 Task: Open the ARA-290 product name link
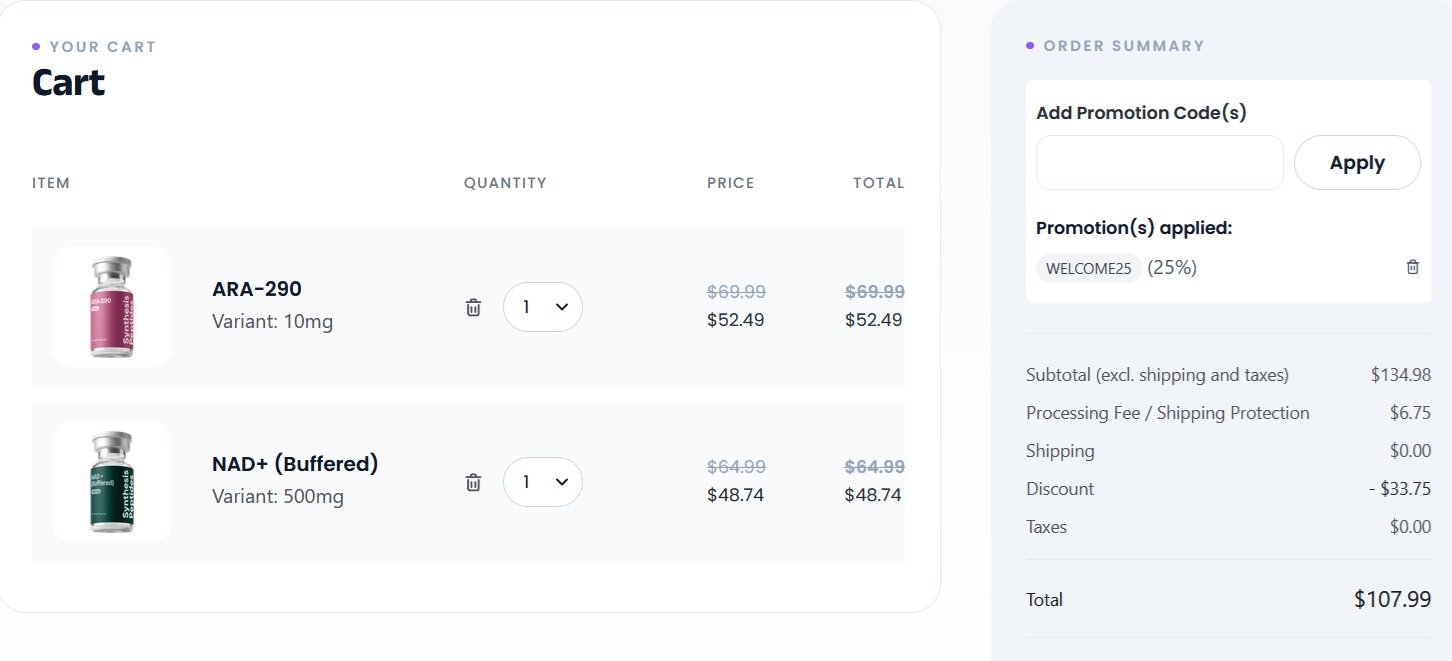[257, 289]
